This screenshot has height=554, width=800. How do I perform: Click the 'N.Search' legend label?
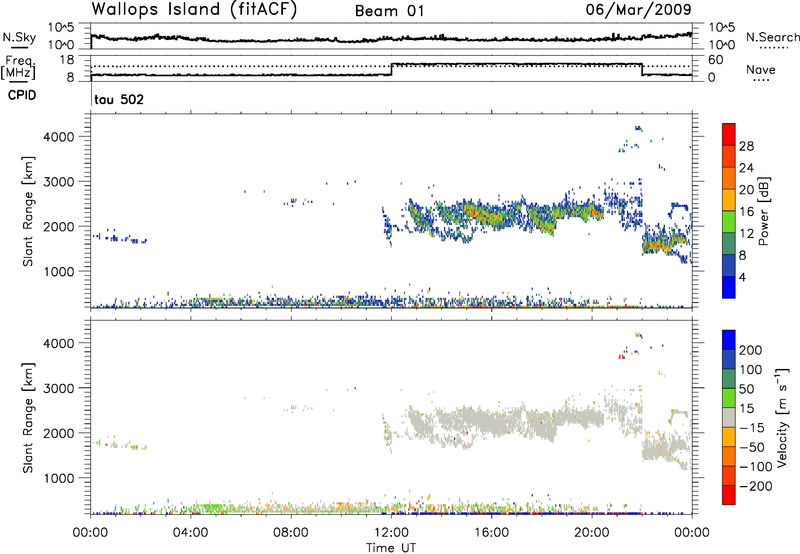772,37
